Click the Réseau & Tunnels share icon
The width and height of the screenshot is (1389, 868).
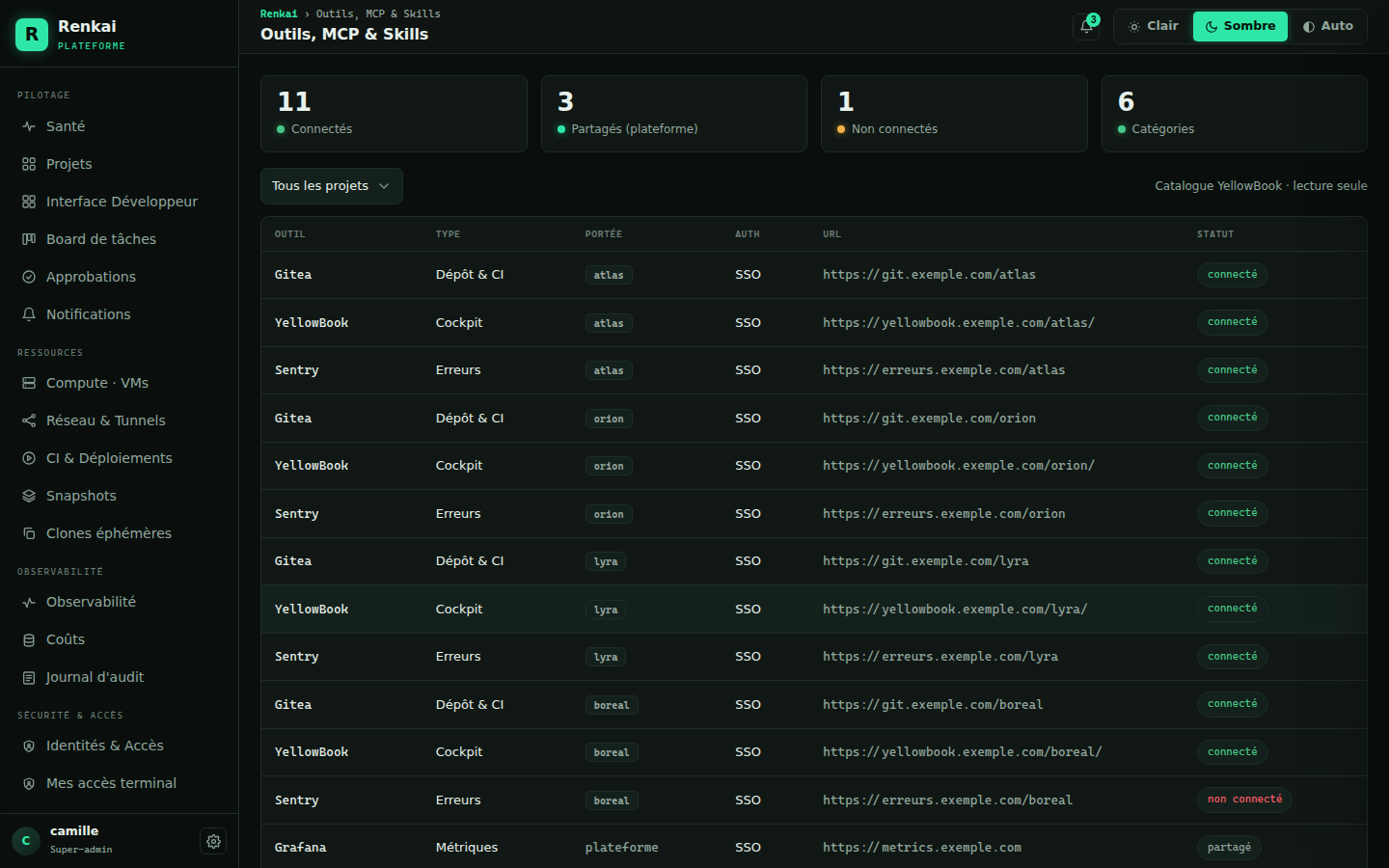29,420
